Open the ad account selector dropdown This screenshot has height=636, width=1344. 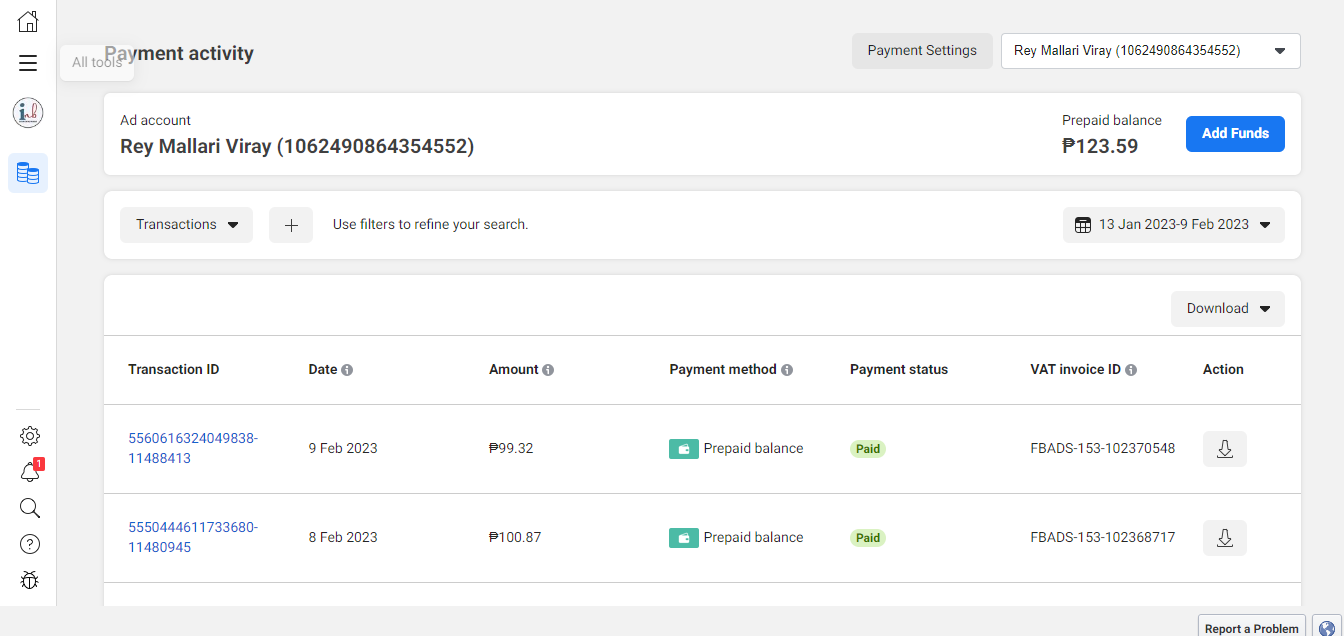point(1150,51)
